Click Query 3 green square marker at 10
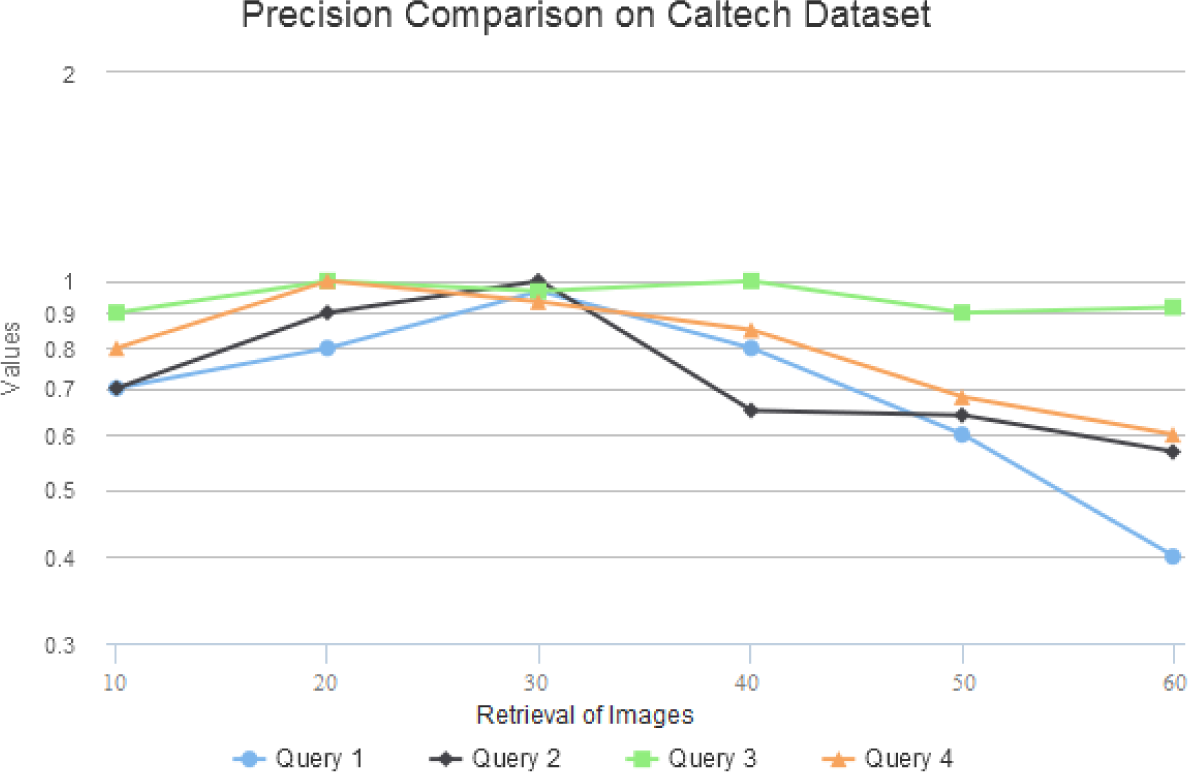The height and width of the screenshot is (772, 1188). tap(116, 313)
